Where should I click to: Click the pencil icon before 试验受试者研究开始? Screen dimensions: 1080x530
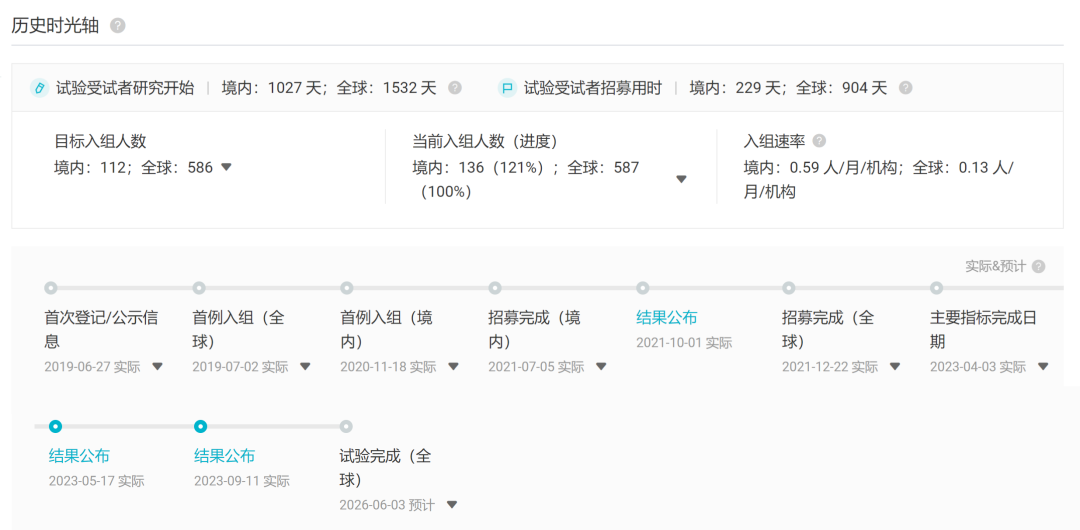click(39, 88)
